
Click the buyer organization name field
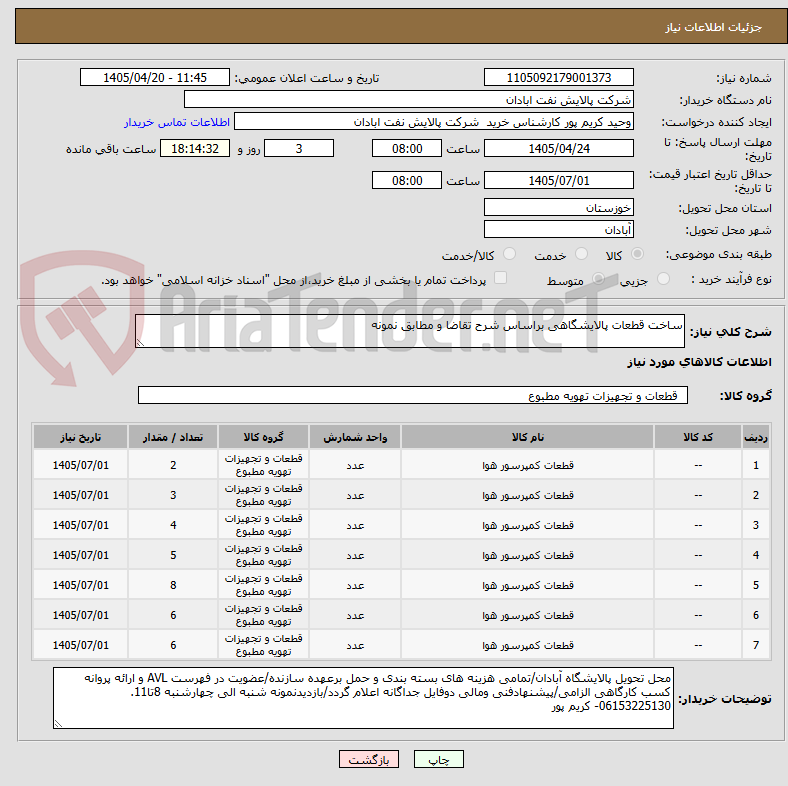click(409, 100)
